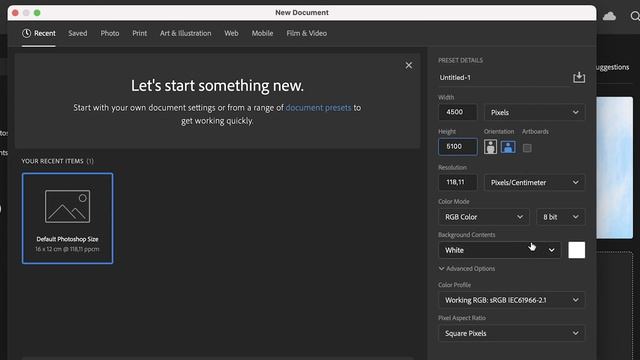Image resolution: width=640 pixels, height=360 pixels.
Task: Open the Color Profile dropdown
Action: tap(511, 300)
